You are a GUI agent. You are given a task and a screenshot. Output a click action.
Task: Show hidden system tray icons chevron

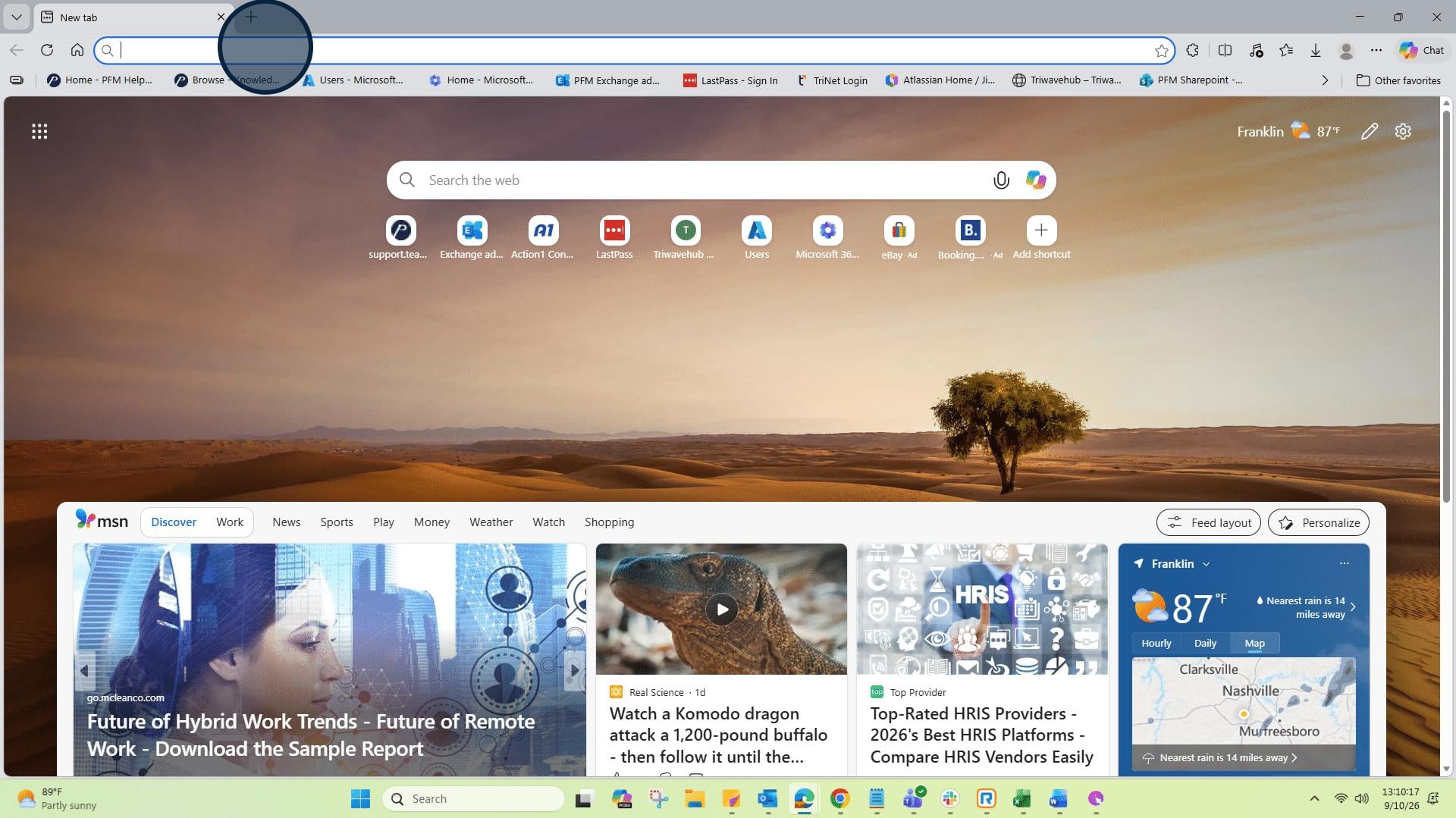click(1314, 798)
